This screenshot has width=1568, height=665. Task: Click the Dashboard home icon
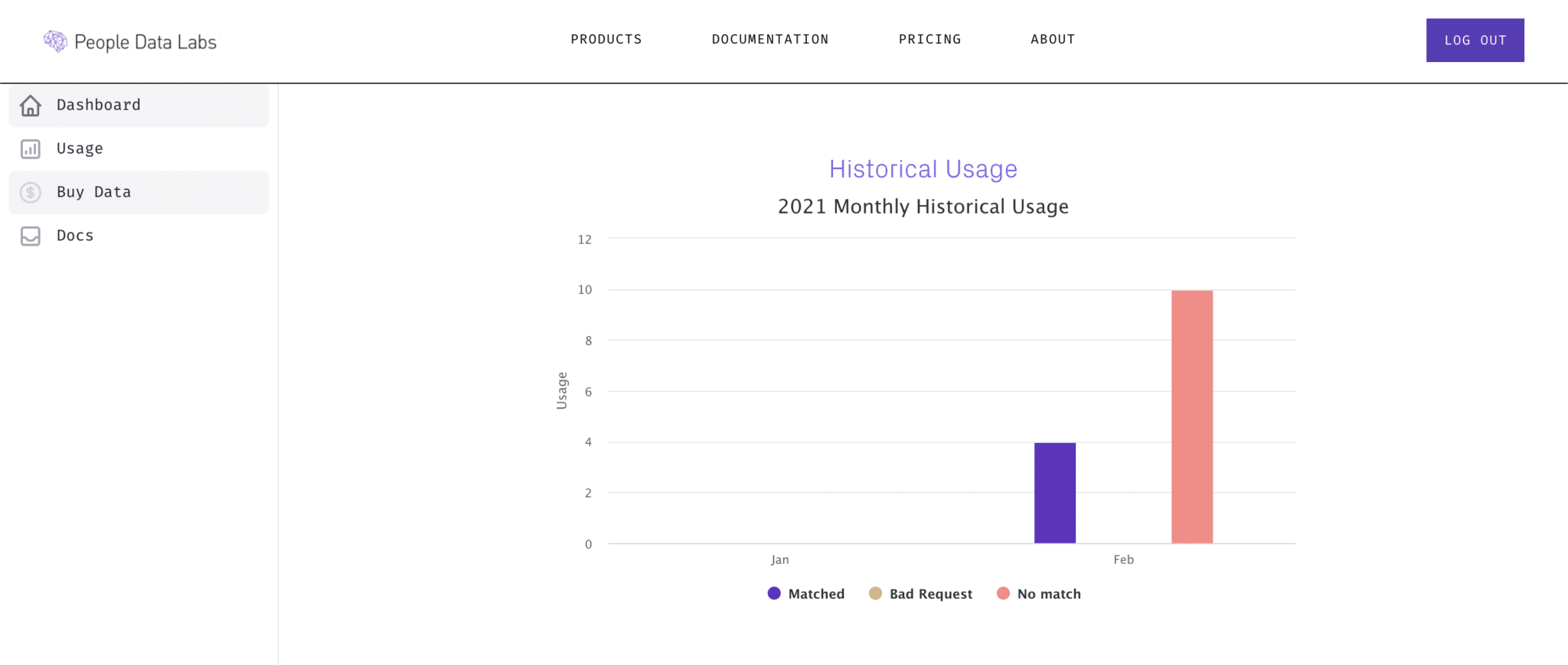(x=31, y=106)
